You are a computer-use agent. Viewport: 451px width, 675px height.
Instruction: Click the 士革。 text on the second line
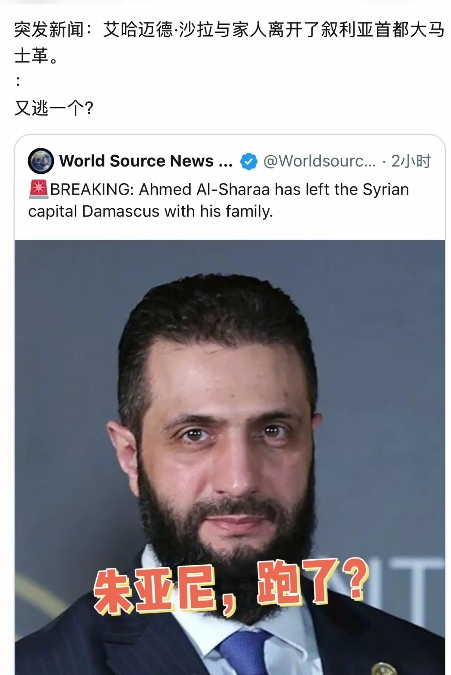coord(36,56)
